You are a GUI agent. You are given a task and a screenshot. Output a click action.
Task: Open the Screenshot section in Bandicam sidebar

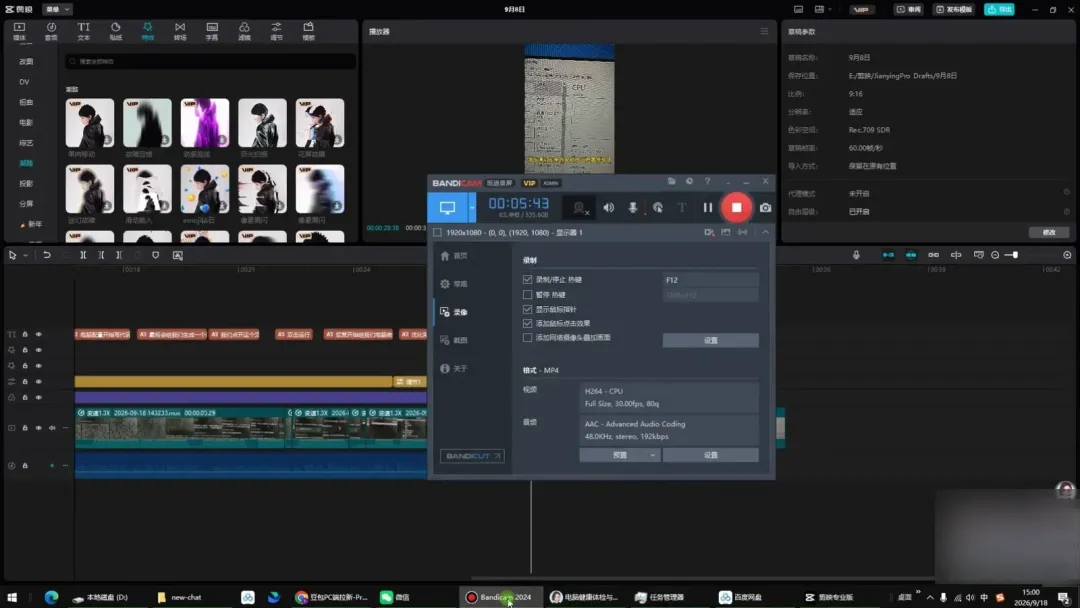pos(455,340)
